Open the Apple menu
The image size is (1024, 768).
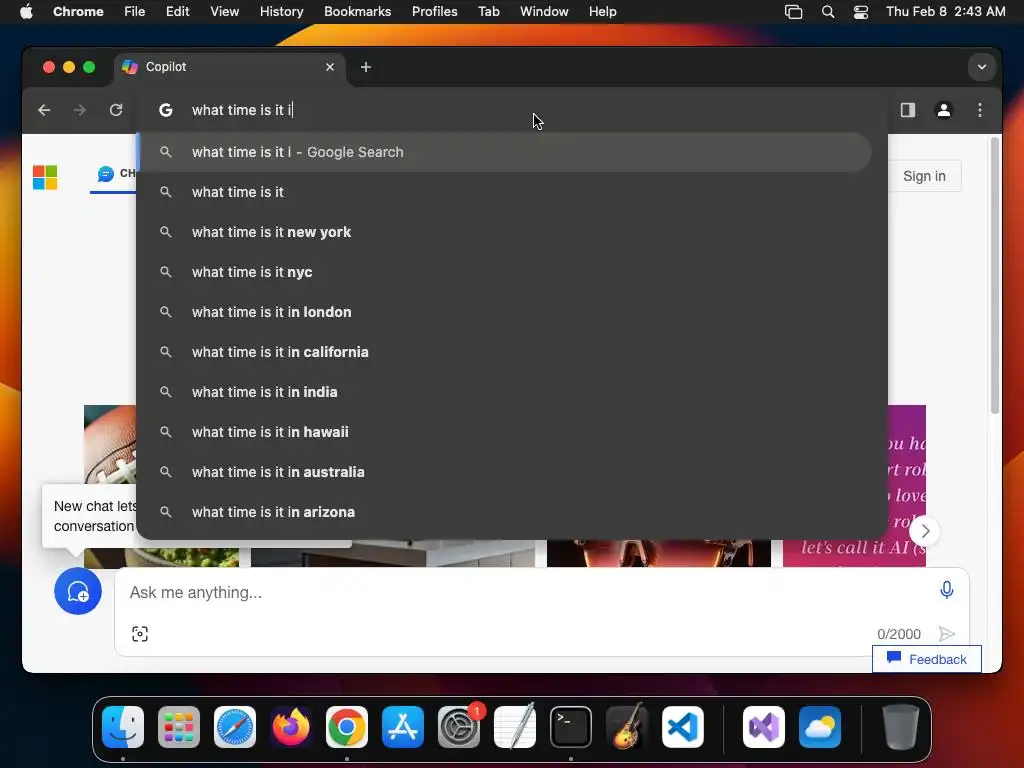26,12
